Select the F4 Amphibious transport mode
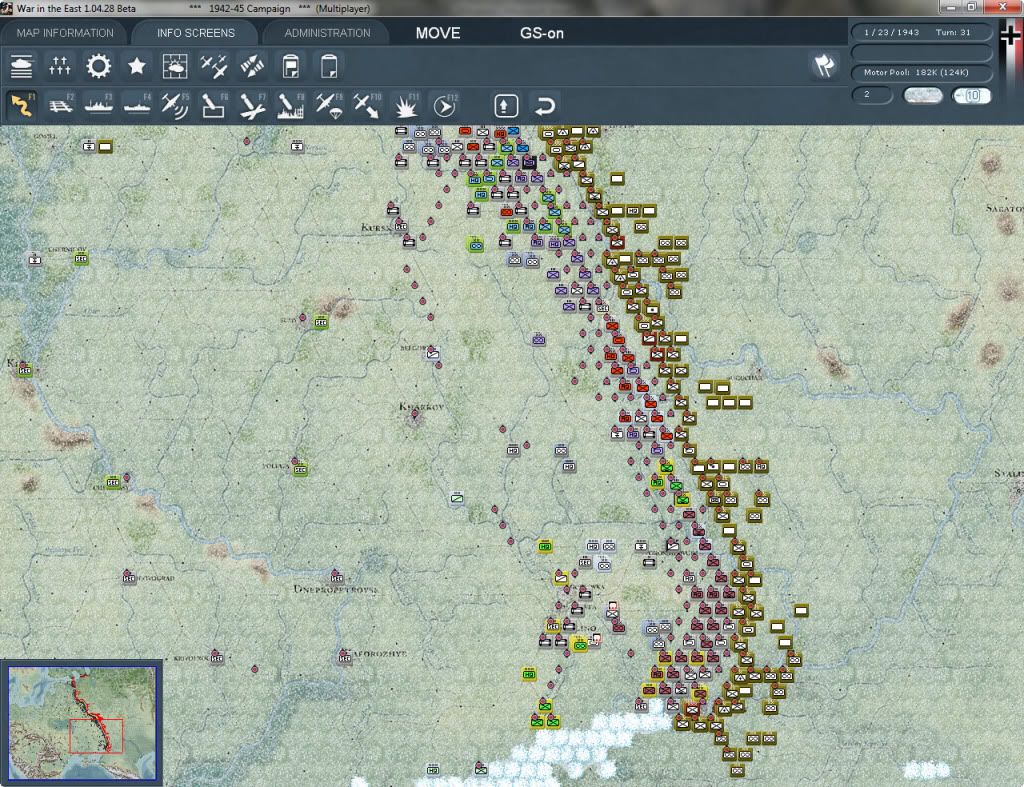This screenshot has width=1024, height=787. [x=137, y=106]
